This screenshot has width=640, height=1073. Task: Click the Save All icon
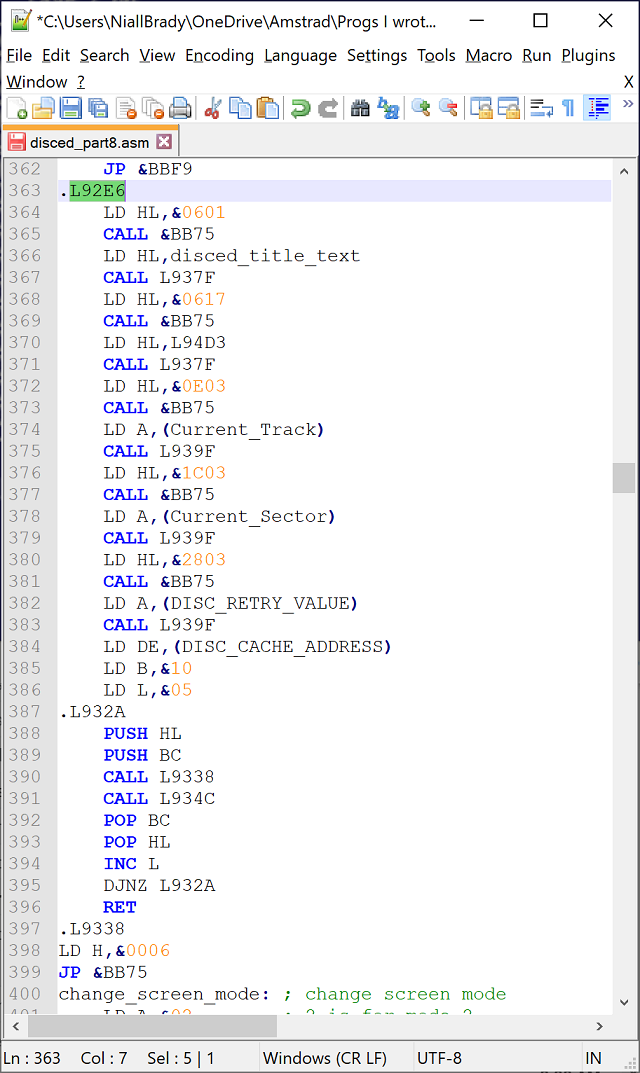(97, 108)
